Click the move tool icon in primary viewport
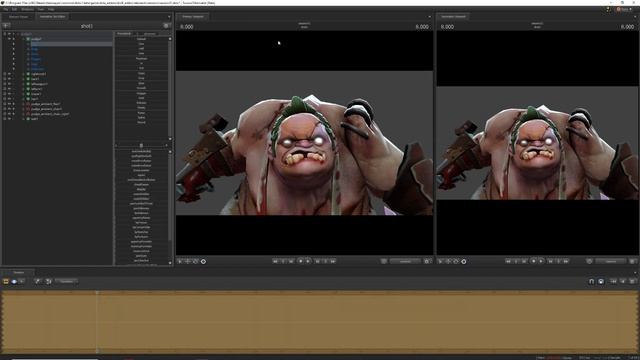The height and width of the screenshot is (360, 640). [x=188, y=261]
